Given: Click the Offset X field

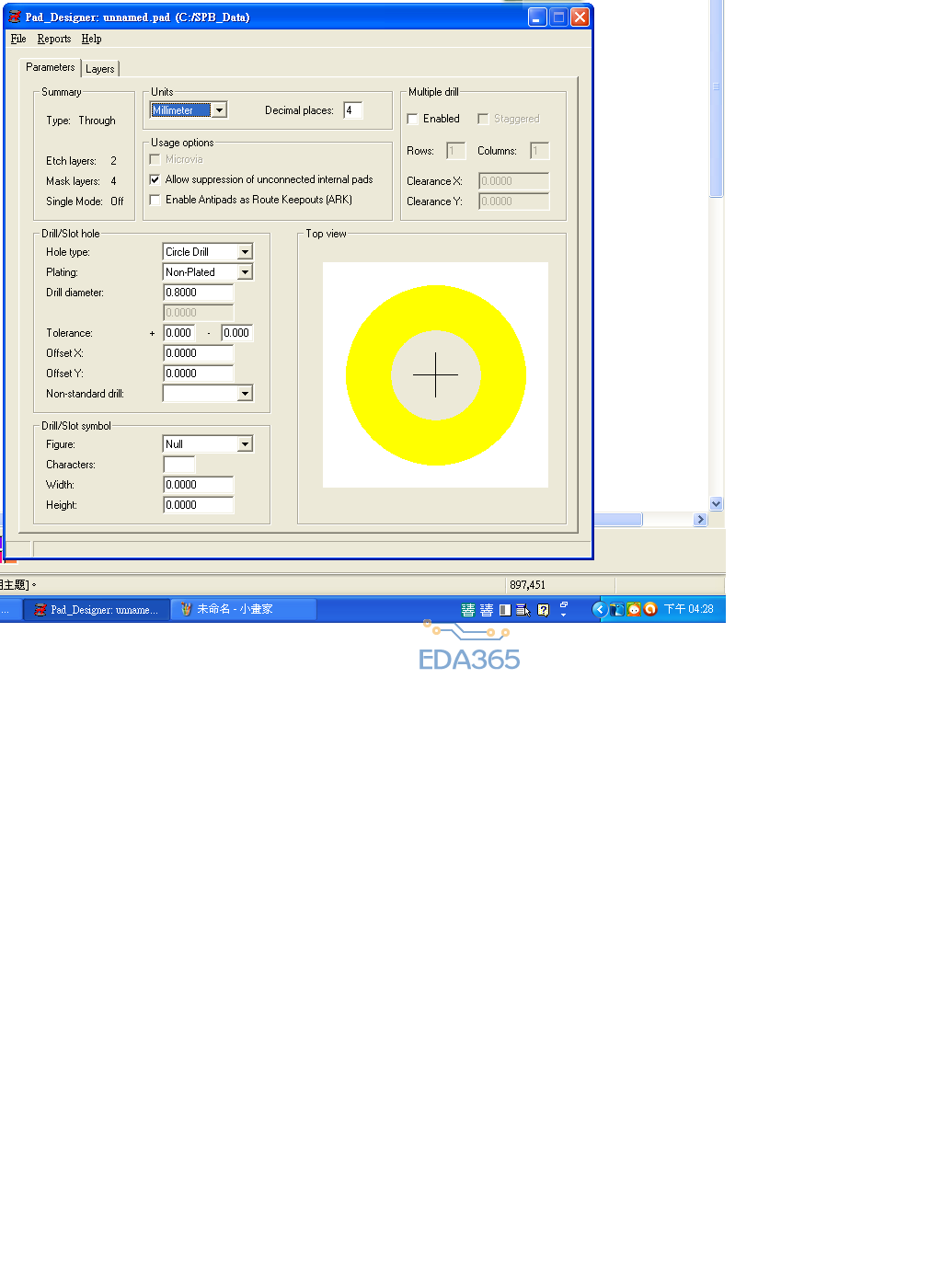Looking at the screenshot, I should [199, 353].
